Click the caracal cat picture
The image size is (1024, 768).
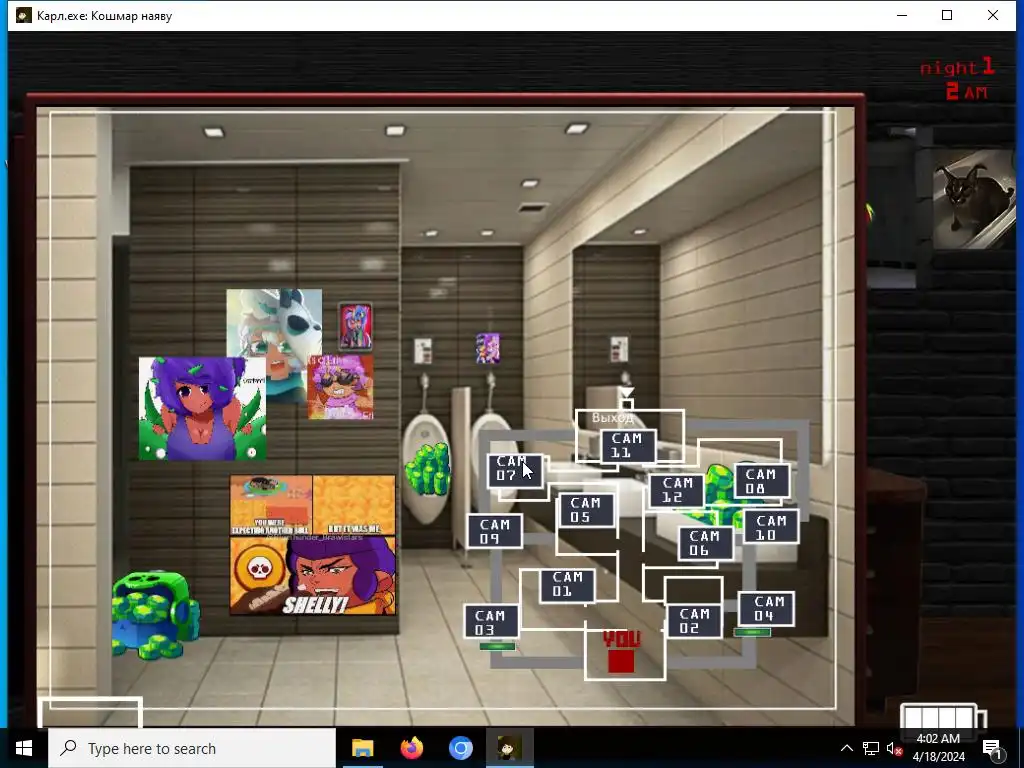coord(974,199)
